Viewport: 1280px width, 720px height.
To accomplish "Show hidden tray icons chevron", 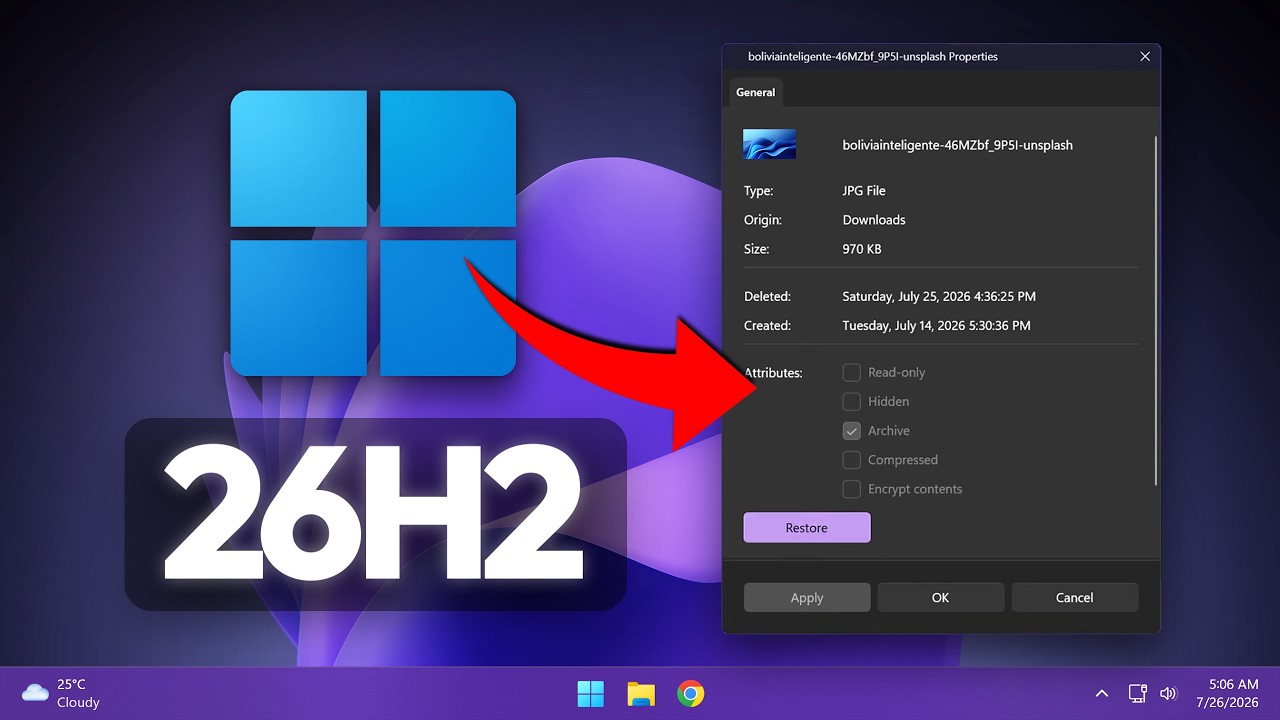I will tap(1102, 693).
